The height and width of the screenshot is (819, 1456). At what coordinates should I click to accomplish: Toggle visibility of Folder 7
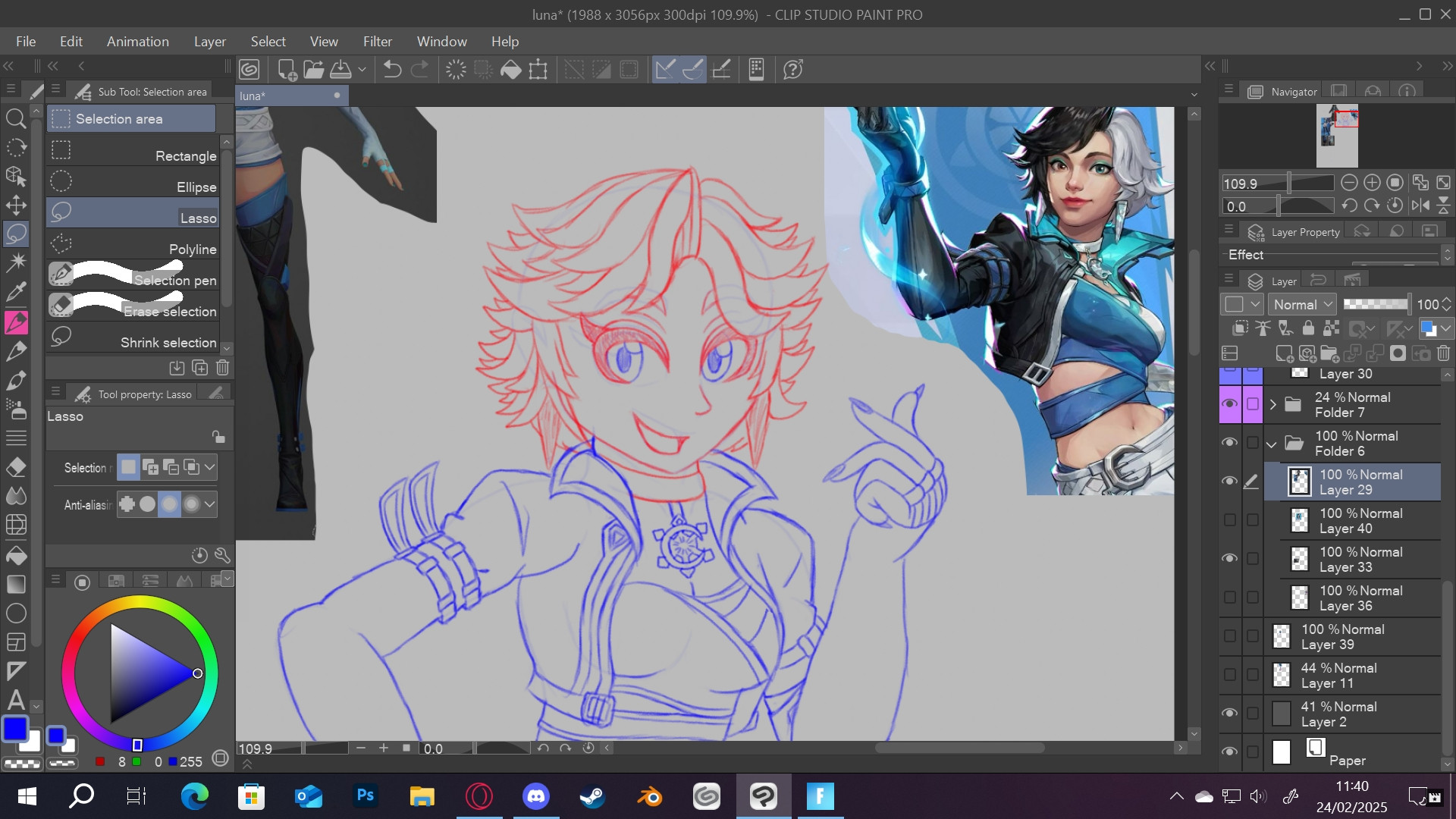click(1230, 404)
